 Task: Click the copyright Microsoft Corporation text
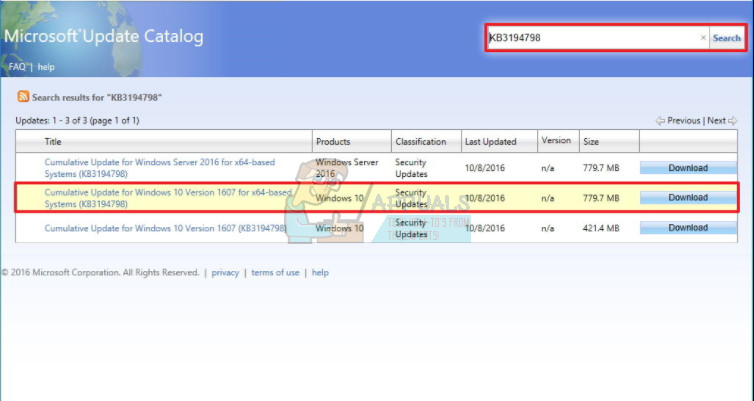click(x=100, y=273)
